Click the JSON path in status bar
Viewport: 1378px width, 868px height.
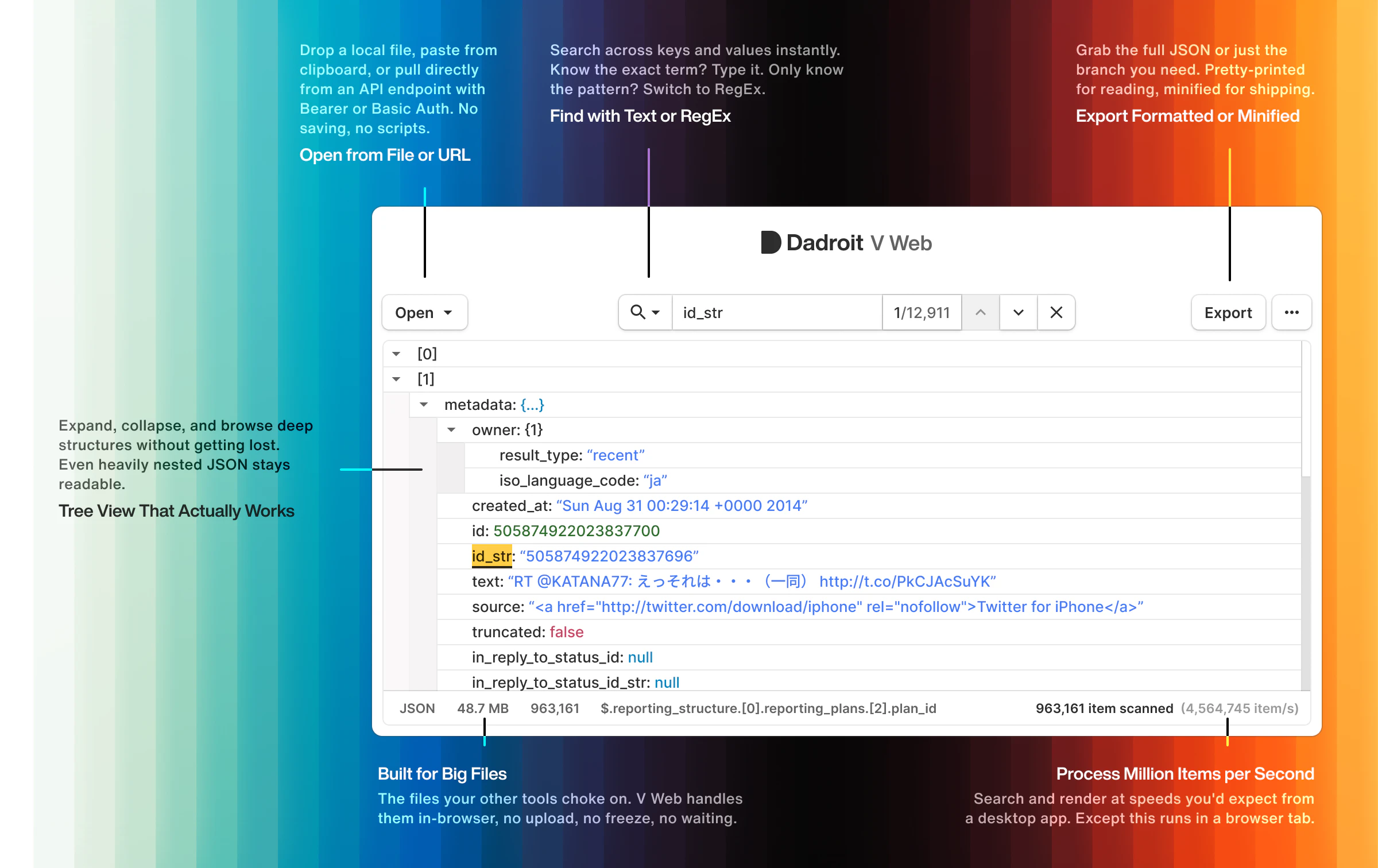(768, 708)
